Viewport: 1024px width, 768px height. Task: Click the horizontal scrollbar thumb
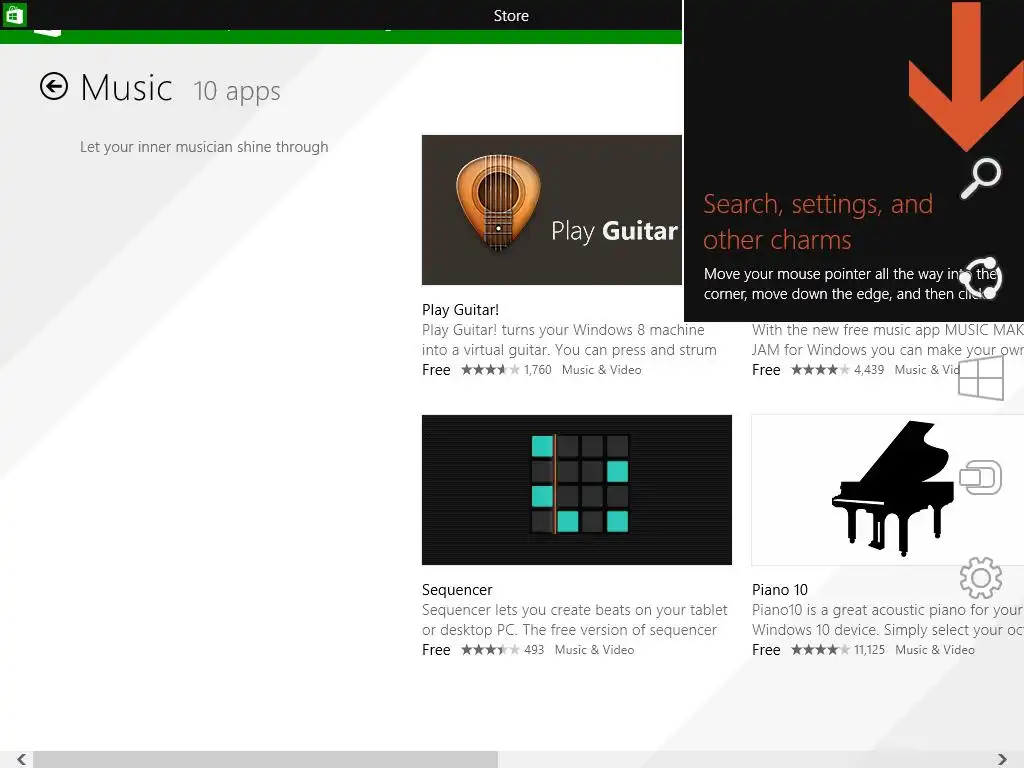pyautogui.click(x=265, y=759)
